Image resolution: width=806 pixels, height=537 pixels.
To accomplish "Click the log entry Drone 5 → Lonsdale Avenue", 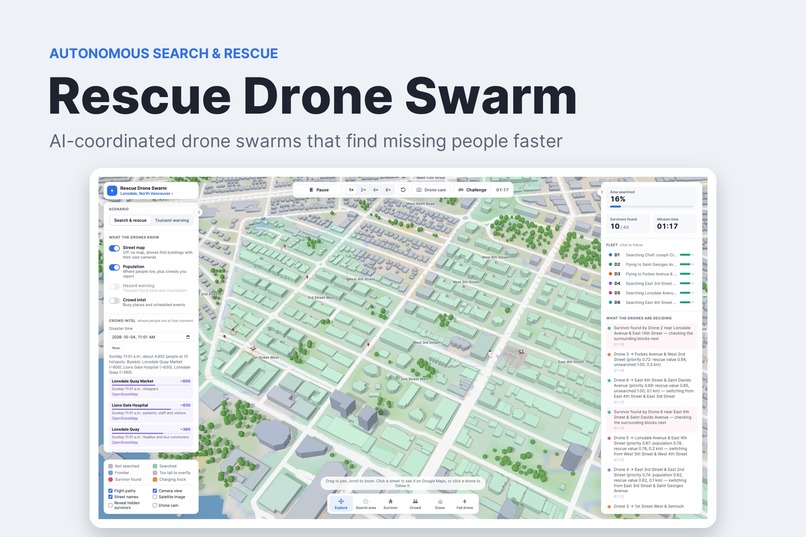I will coord(651,448).
